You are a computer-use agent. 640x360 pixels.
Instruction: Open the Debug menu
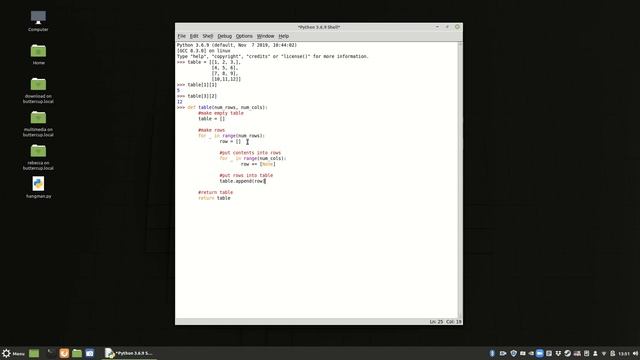(224, 36)
